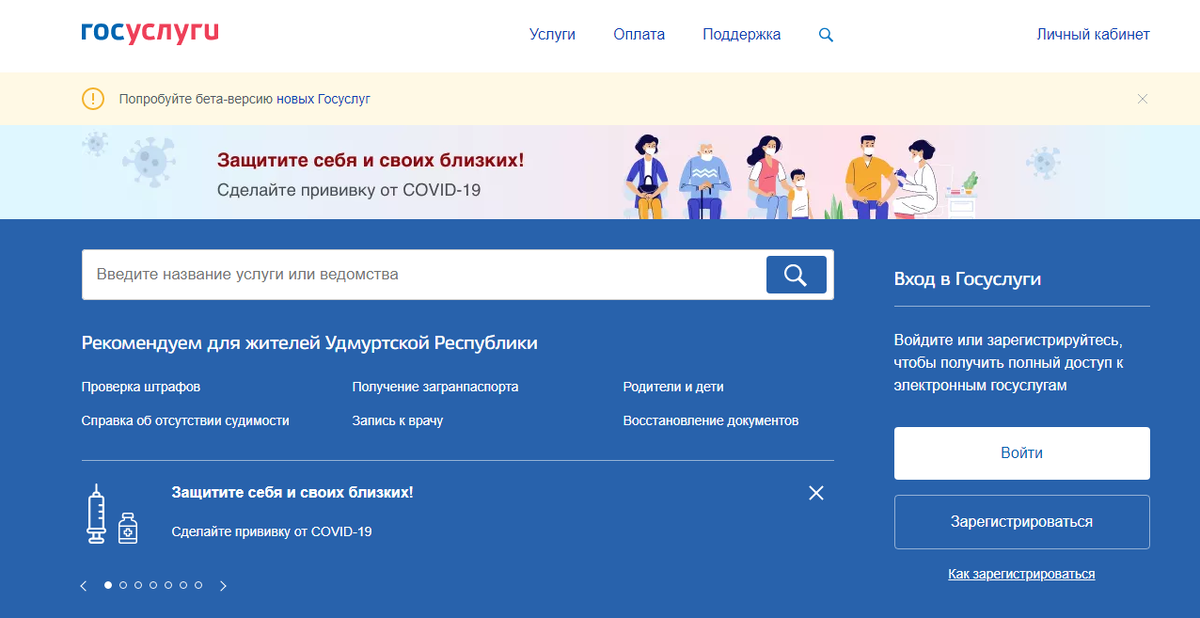The image size is (1200, 618).
Task: Select the fifth carousel dot
Action: point(168,585)
